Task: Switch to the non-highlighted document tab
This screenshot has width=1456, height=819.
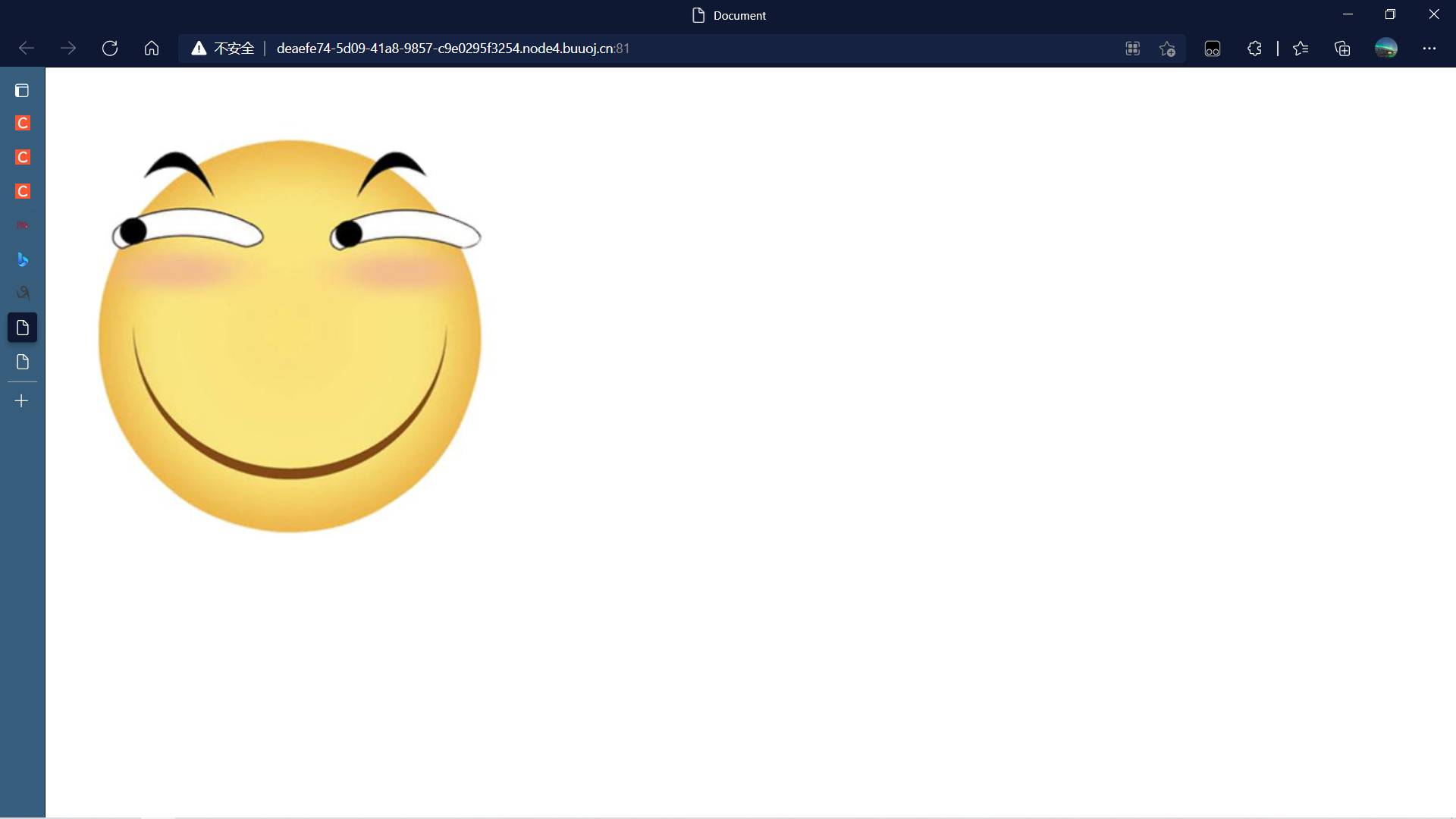Action: pos(22,362)
